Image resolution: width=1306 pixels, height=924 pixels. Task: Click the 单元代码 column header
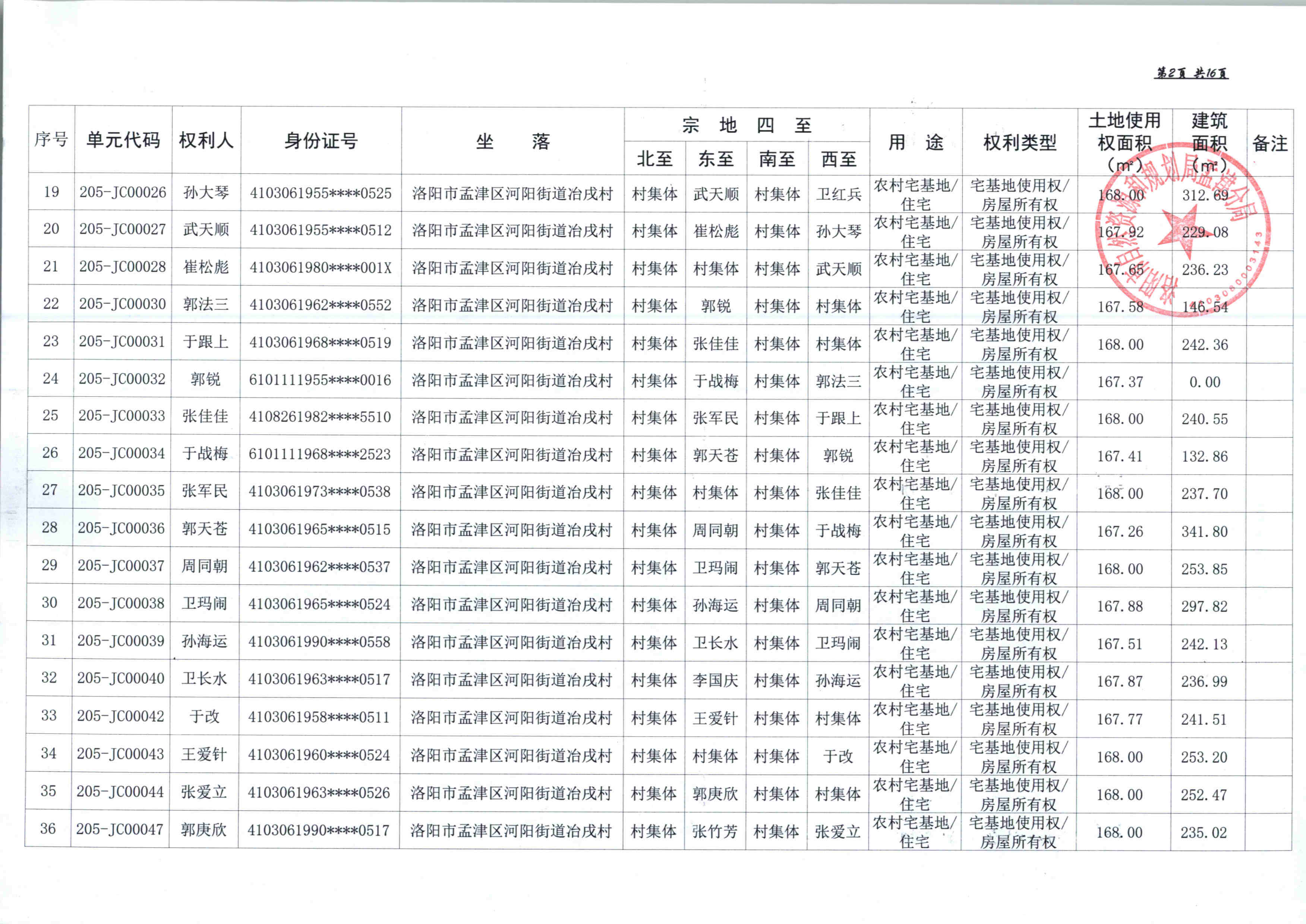(x=123, y=140)
